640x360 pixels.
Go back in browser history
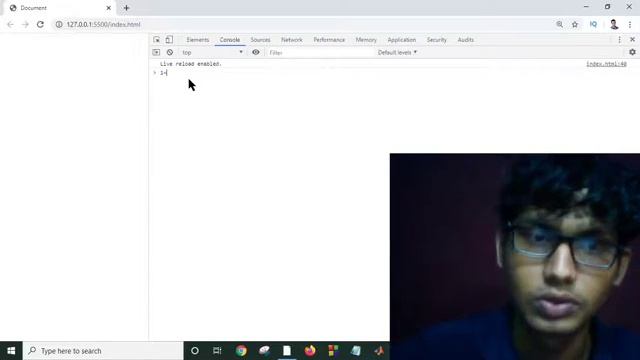[x=11, y=24]
